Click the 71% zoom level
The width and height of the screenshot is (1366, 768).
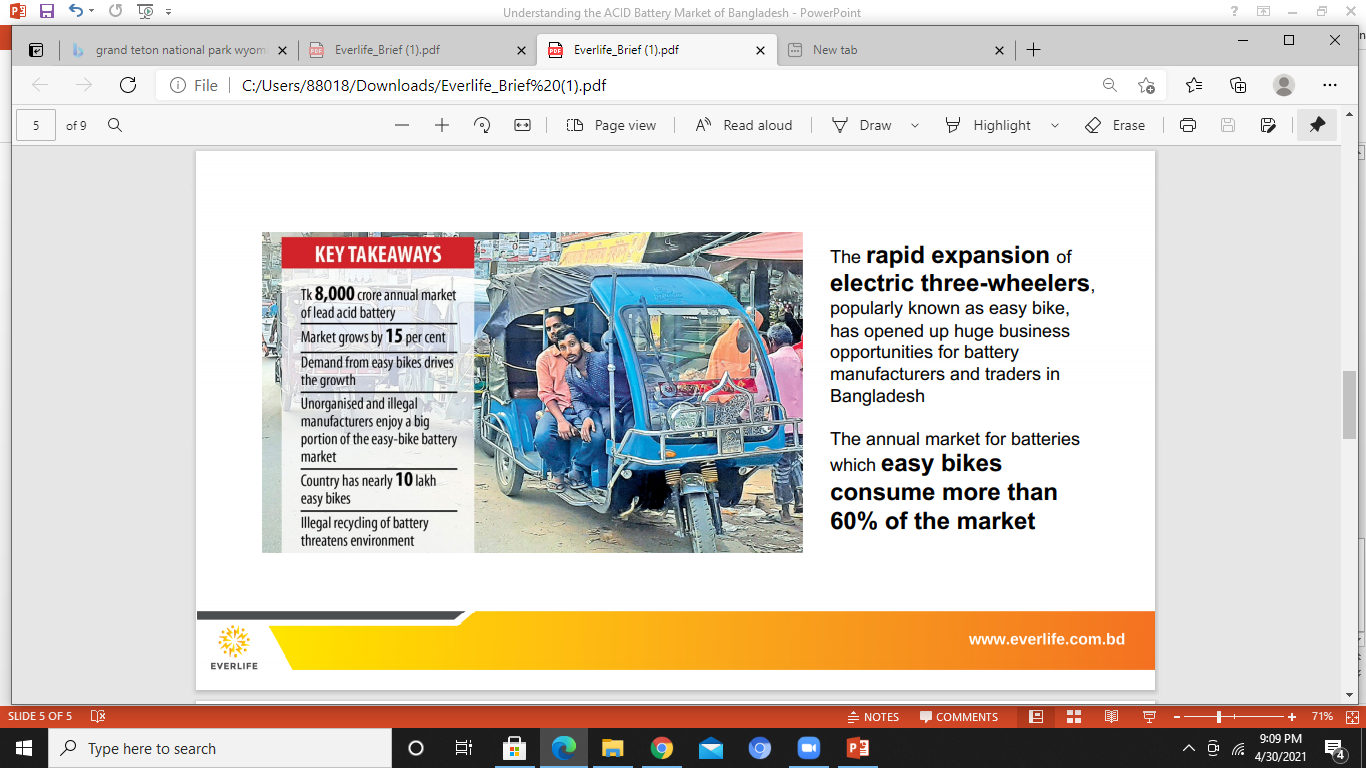(1322, 716)
